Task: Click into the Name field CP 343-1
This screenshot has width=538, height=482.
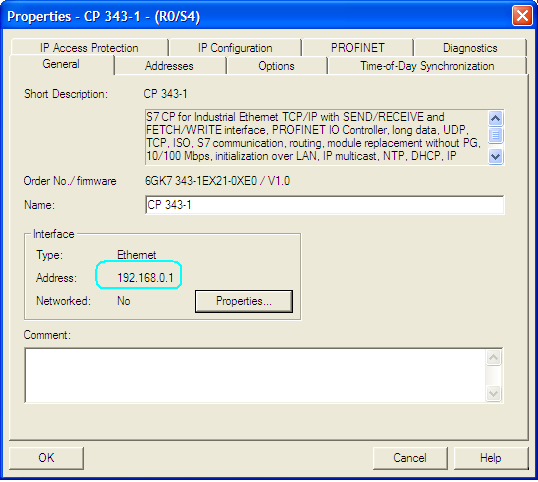Action: (325, 205)
